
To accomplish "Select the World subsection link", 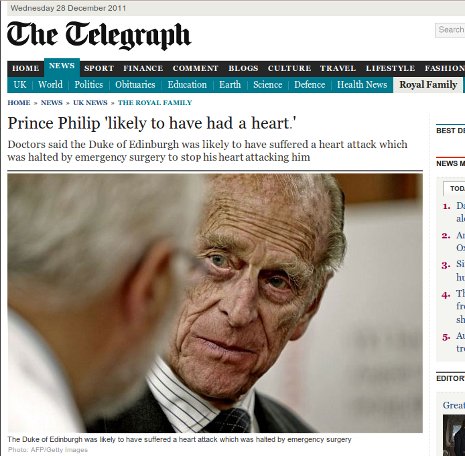I will pyautogui.click(x=50, y=85).
